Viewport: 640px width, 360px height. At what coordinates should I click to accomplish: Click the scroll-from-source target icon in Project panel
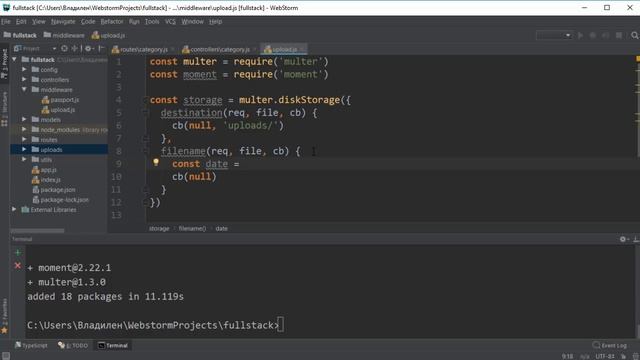tap(64, 49)
